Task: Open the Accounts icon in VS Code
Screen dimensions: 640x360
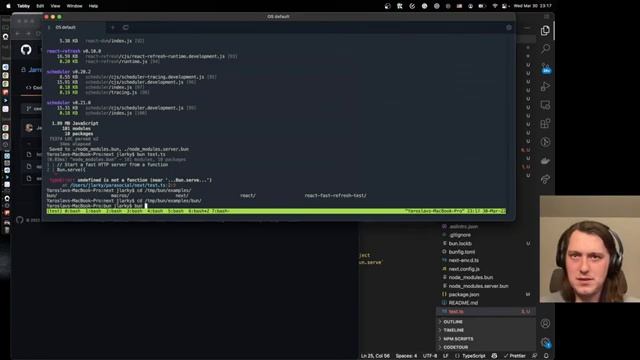Action: pos(545,323)
